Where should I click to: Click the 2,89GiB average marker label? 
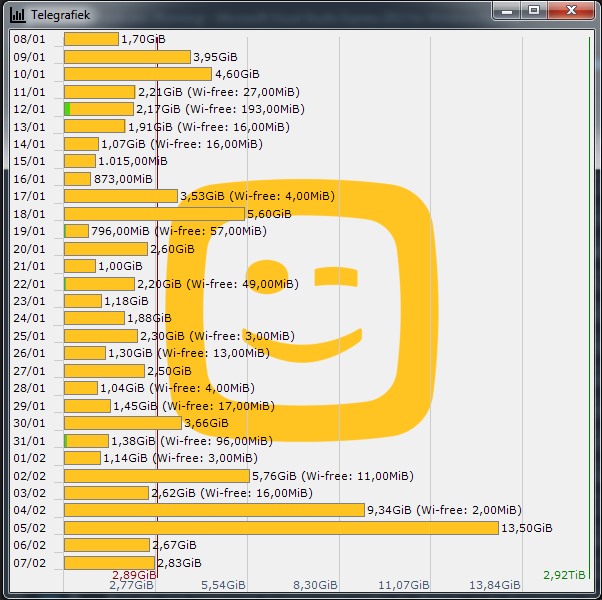coord(134,575)
